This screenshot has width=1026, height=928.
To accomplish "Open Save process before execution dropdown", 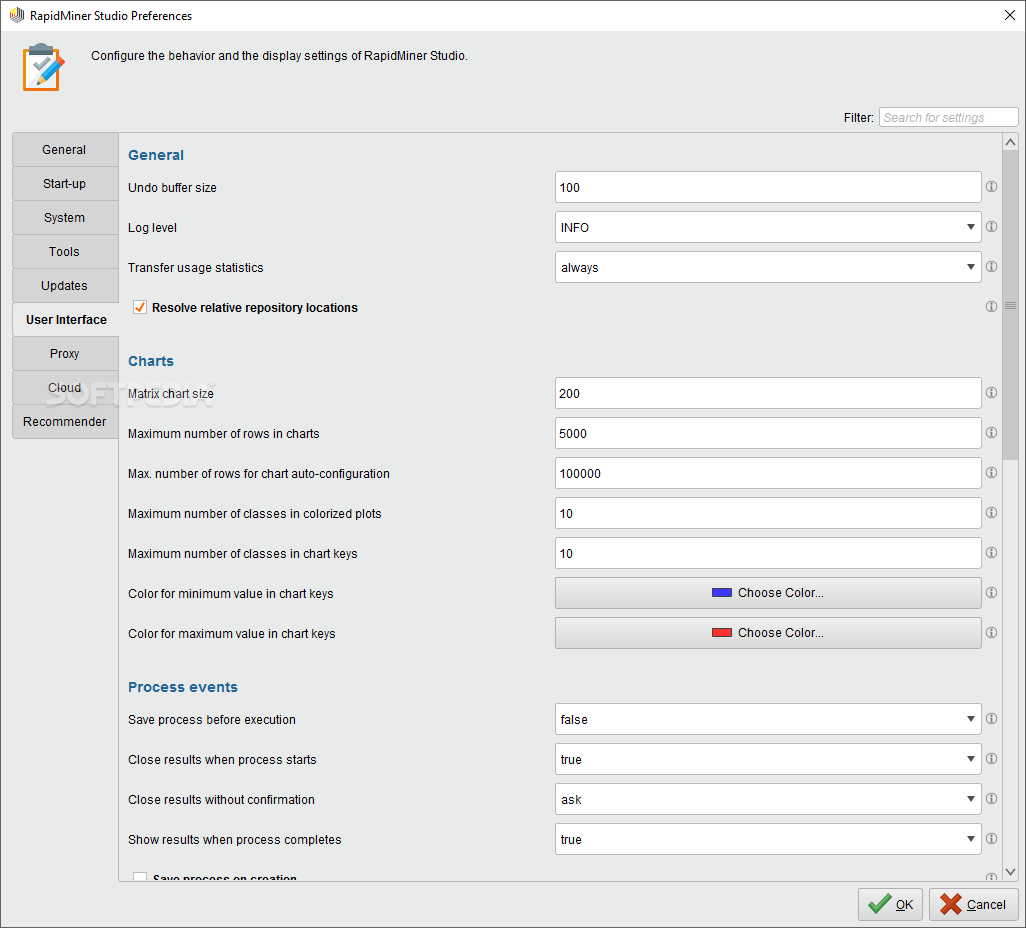I will pos(768,719).
